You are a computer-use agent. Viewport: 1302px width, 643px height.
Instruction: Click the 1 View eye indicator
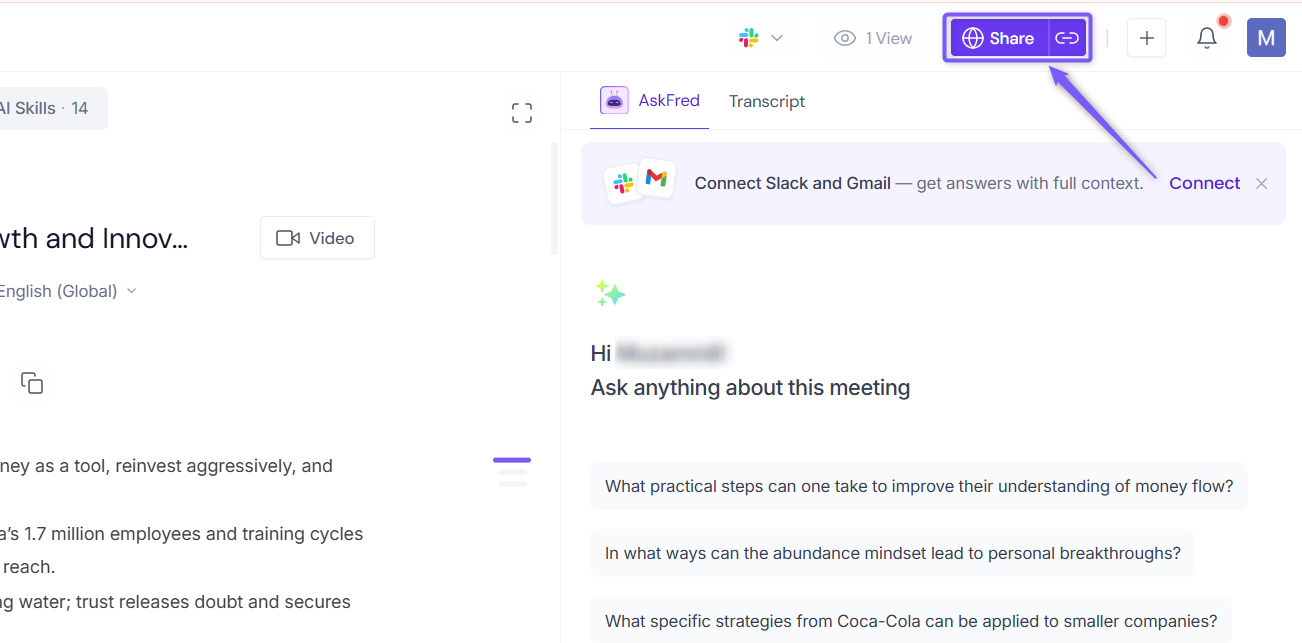point(873,38)
